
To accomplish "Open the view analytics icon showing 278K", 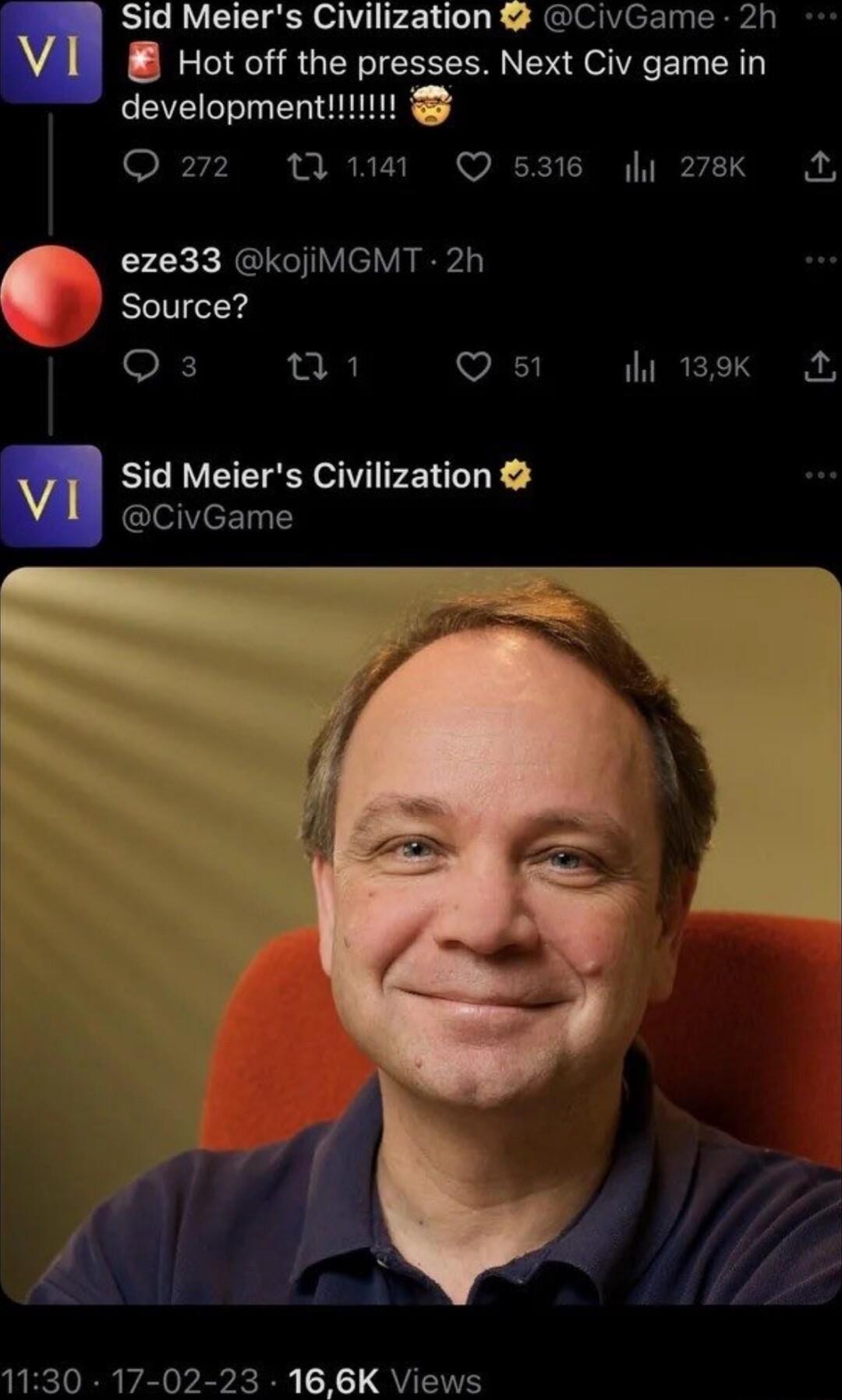I will pyautogui.click(x=641, y=165).
